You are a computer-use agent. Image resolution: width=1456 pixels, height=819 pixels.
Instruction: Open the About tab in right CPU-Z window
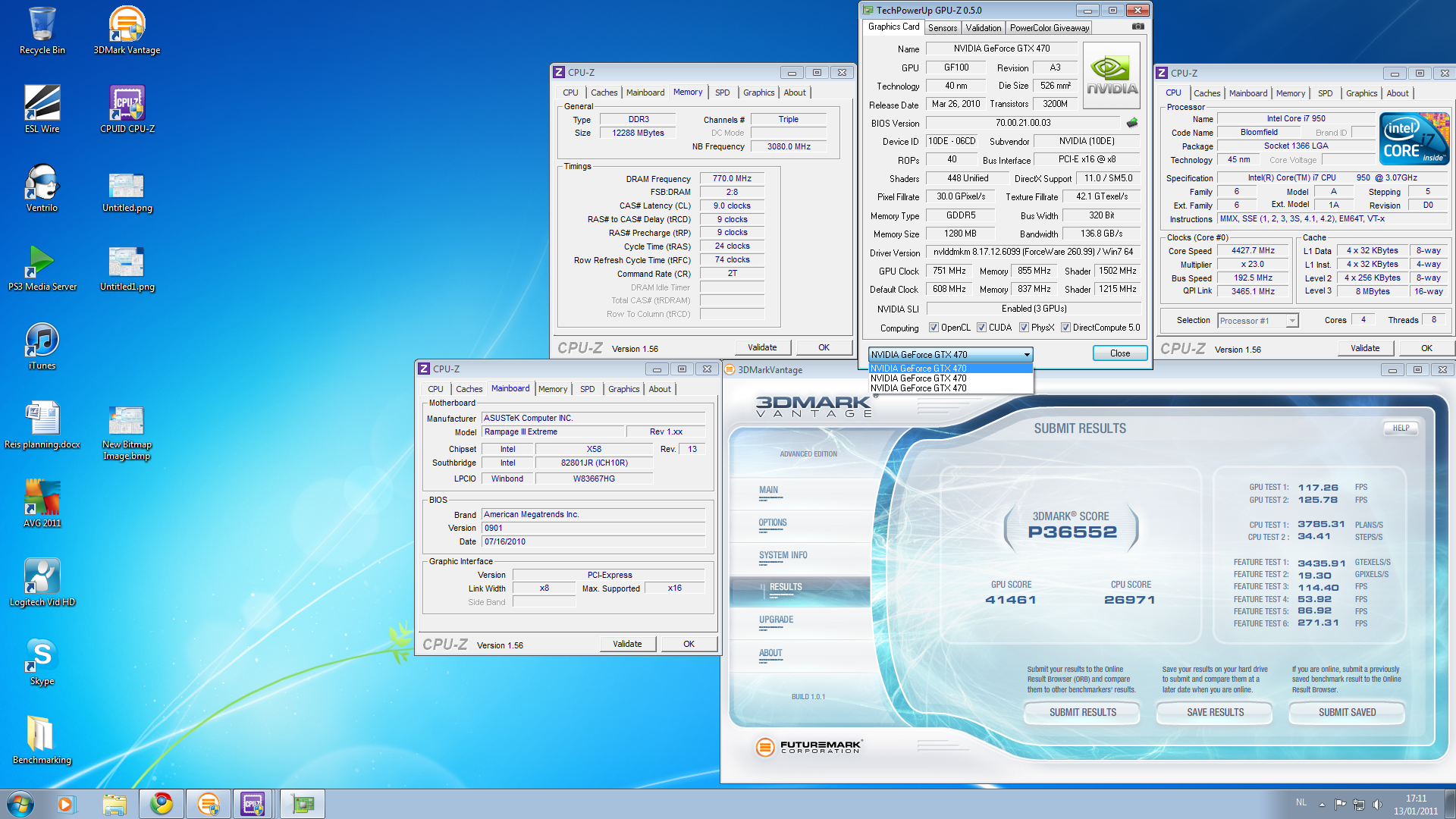point(1398,93)
